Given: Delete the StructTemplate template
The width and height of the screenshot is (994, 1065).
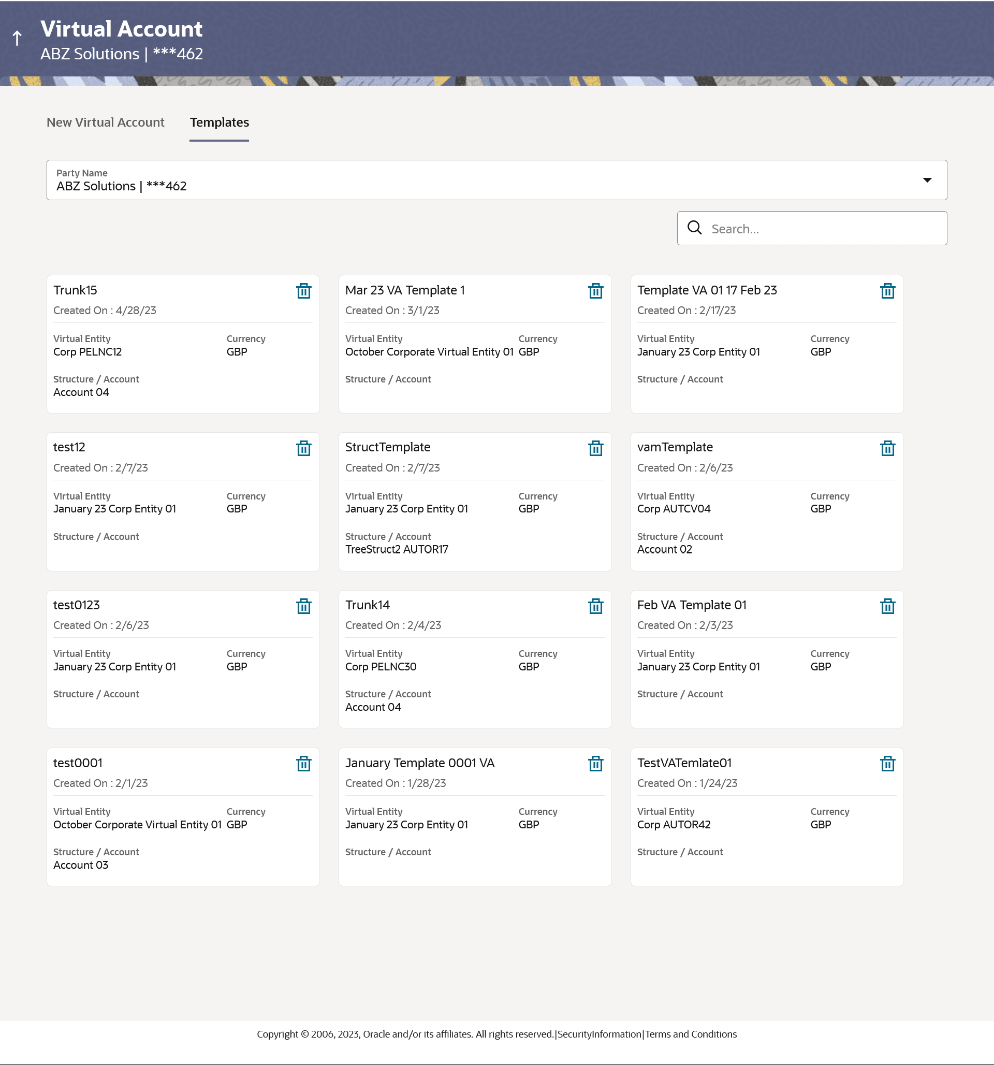Looking at the screenshot, I should 595,448.
